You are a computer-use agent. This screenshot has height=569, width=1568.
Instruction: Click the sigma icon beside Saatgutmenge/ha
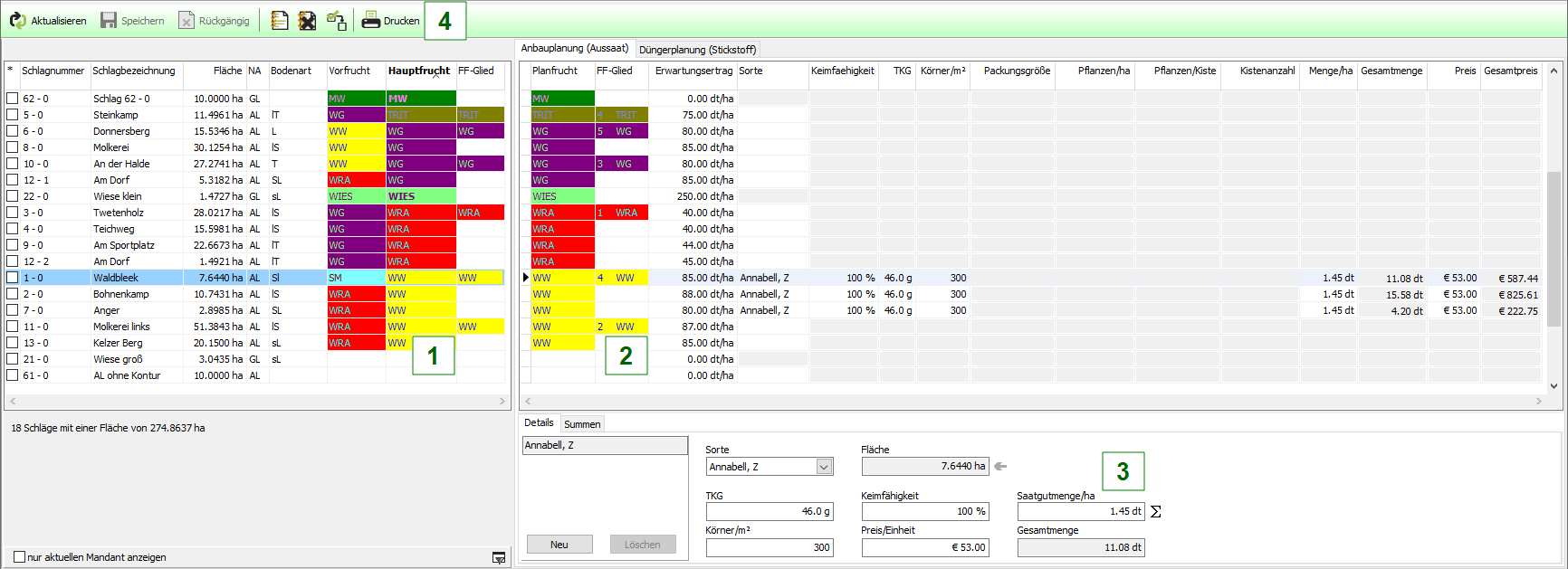click(1155, 512)
